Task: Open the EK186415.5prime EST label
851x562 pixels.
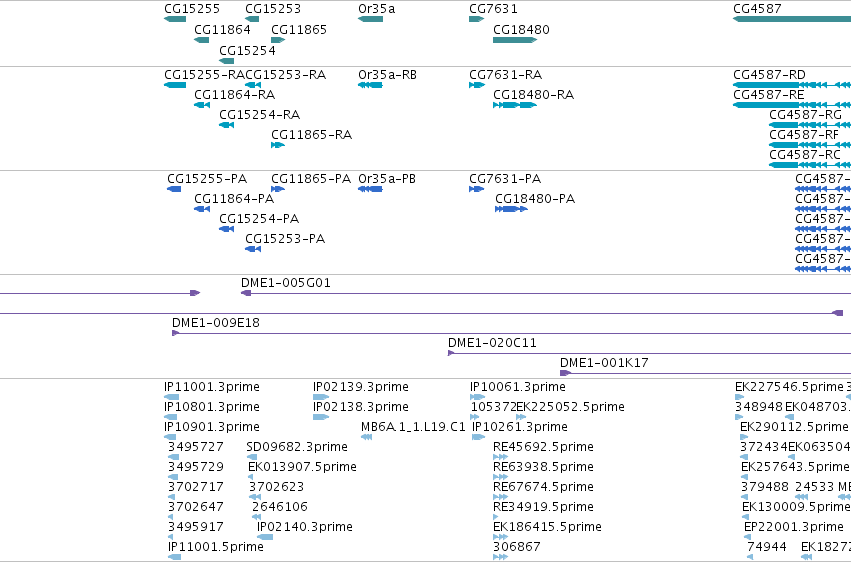Action: coord(547,527)
